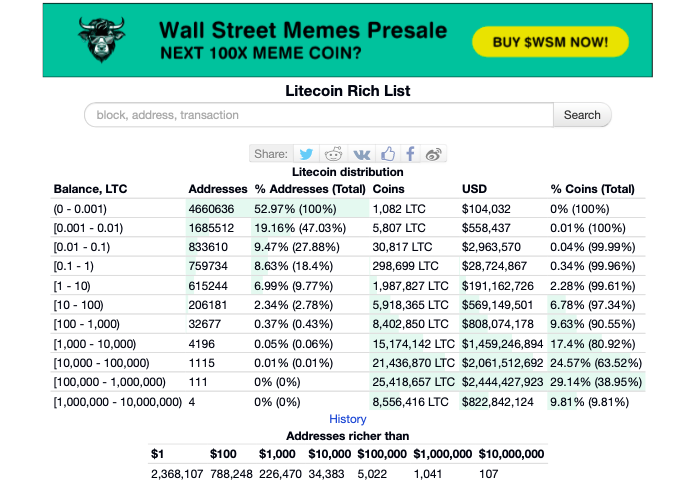Click the $28,724,867 USD cell
The image size is (688, 491).
(494, 266)
